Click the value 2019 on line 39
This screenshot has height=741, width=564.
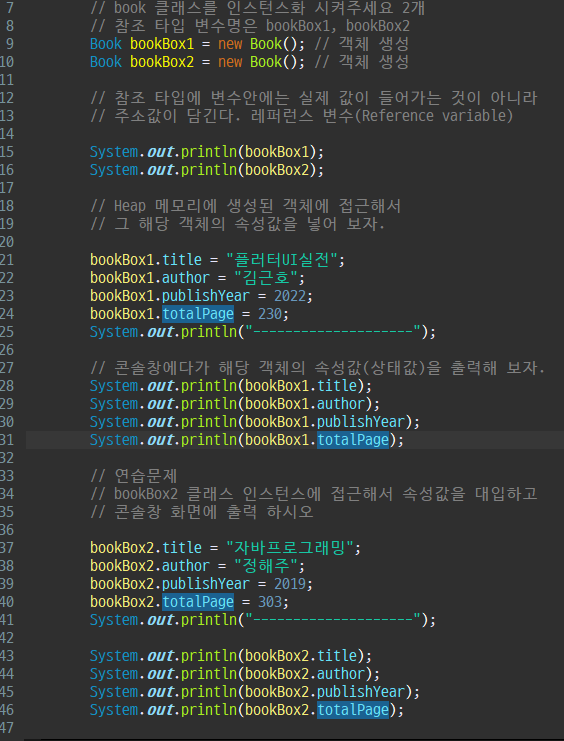coord(289,584)
